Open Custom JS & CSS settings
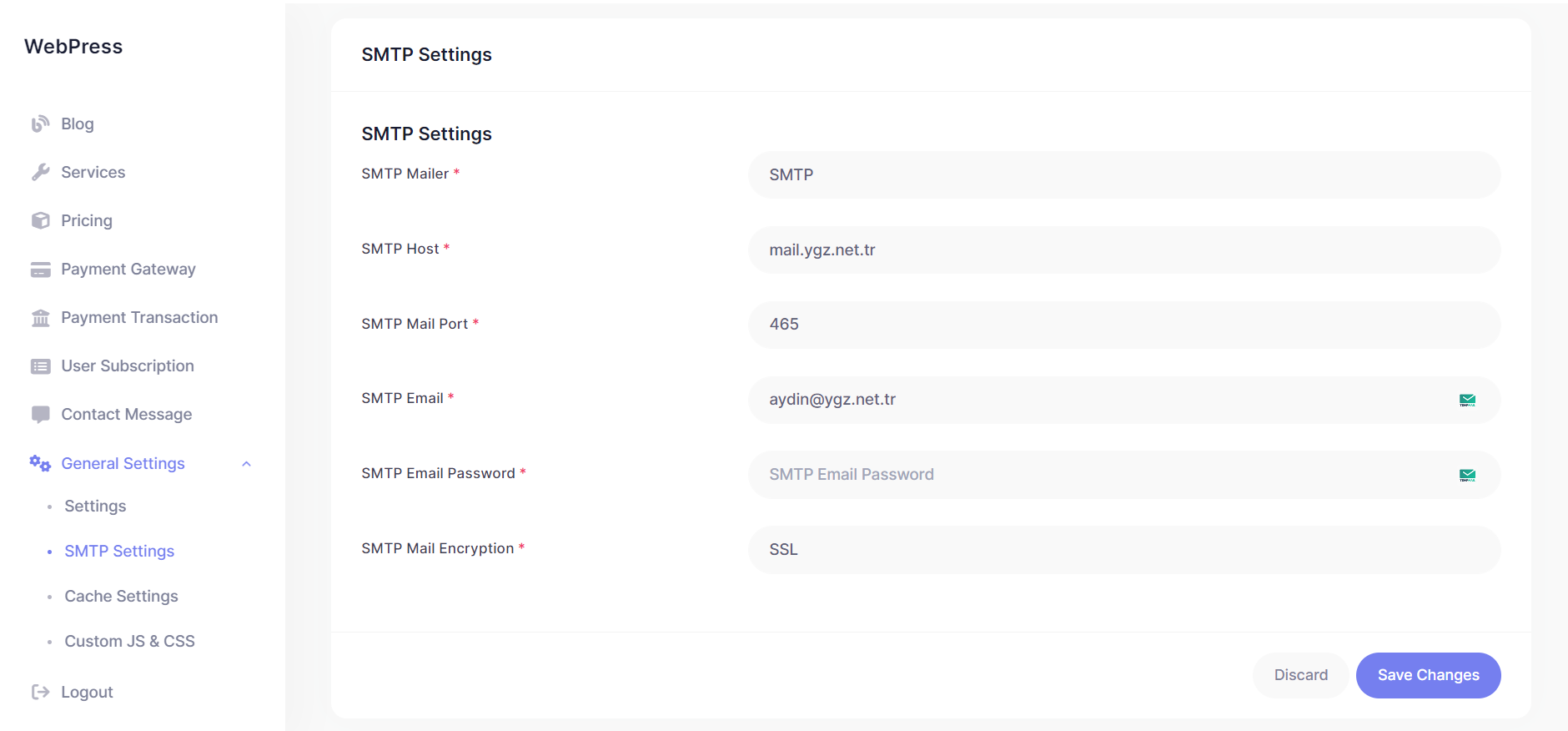 (129, 641)
